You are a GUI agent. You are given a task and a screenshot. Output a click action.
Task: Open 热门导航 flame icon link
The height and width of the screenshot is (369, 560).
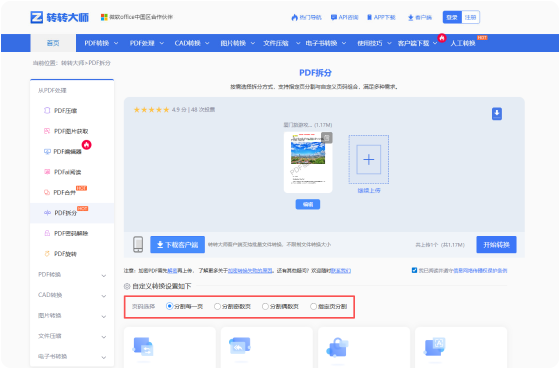click(306, 17)
